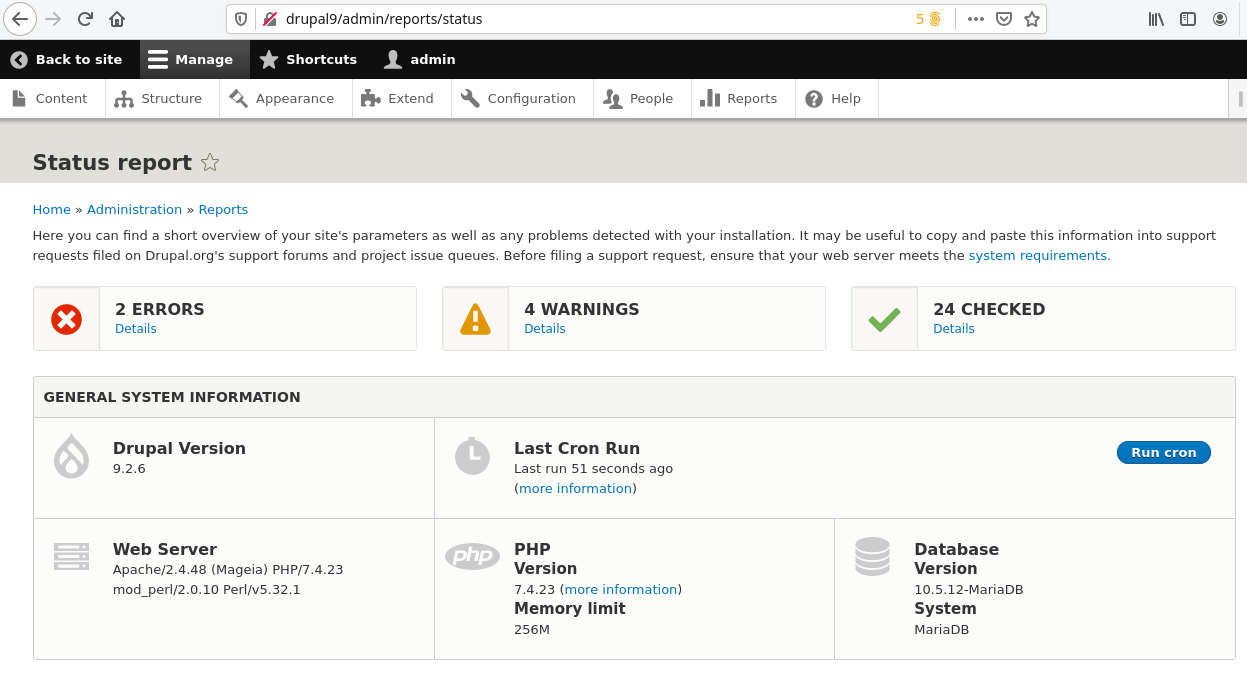This screenshot has width=1247, height=676.
Task: Click the Web Server stack icon
Action: coord(72,556)
